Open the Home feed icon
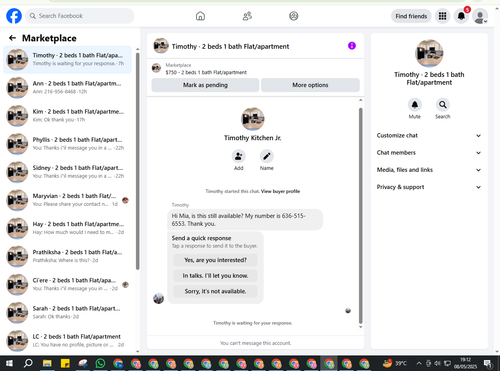Screen dimensions: 500x371 200,16
